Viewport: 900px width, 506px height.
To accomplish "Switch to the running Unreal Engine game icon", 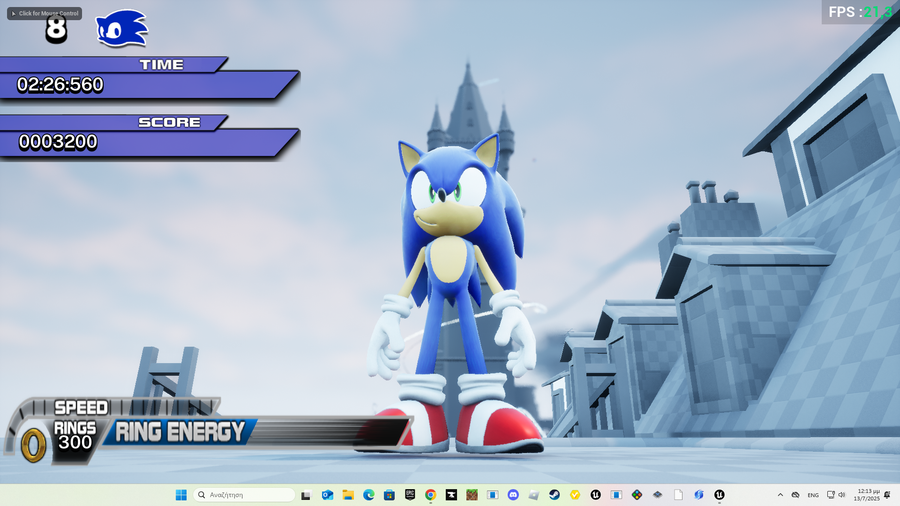I will click(719, 495).
